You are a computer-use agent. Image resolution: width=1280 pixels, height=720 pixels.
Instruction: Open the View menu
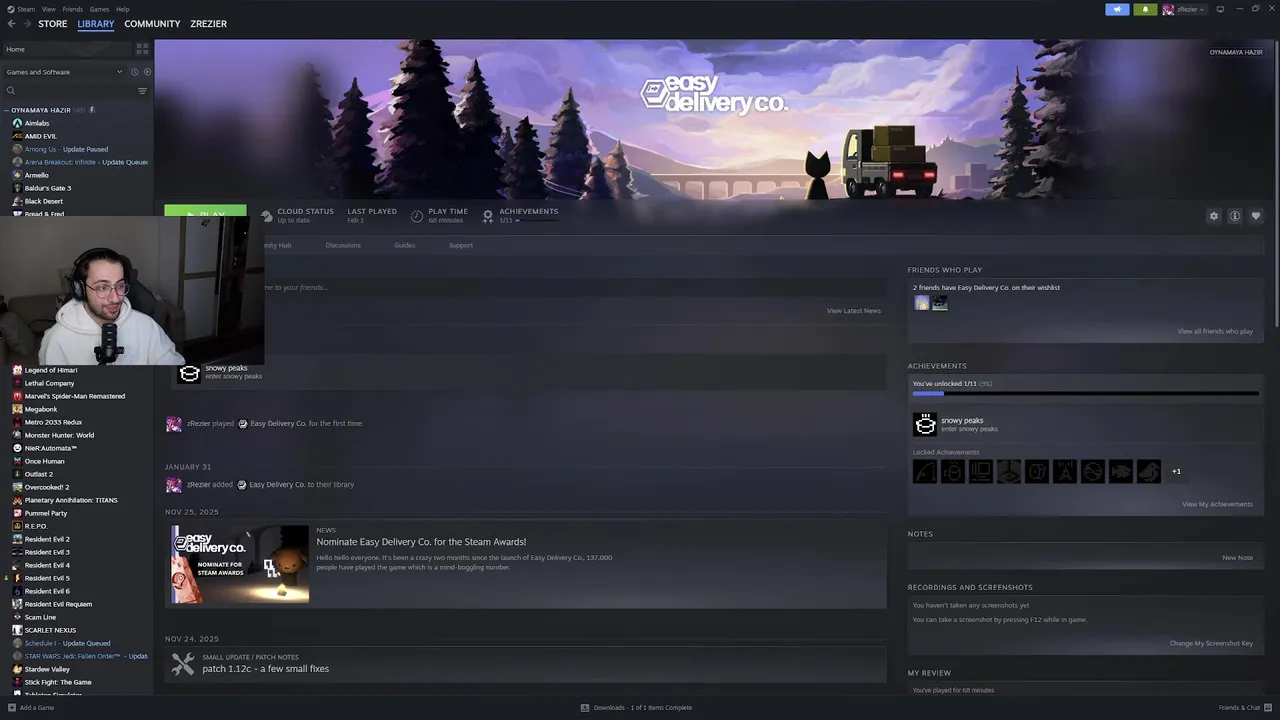[48, 9]
